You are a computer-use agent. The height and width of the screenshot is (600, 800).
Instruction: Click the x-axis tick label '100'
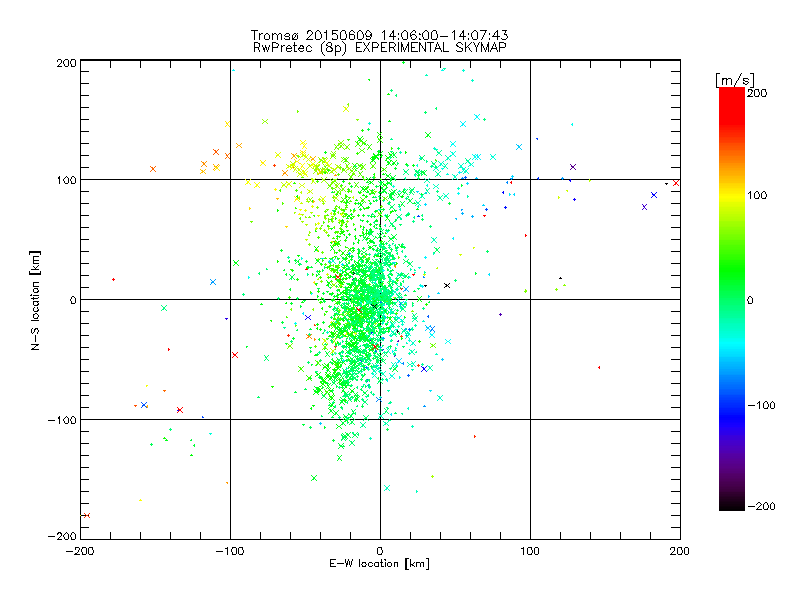coord(530,551)
